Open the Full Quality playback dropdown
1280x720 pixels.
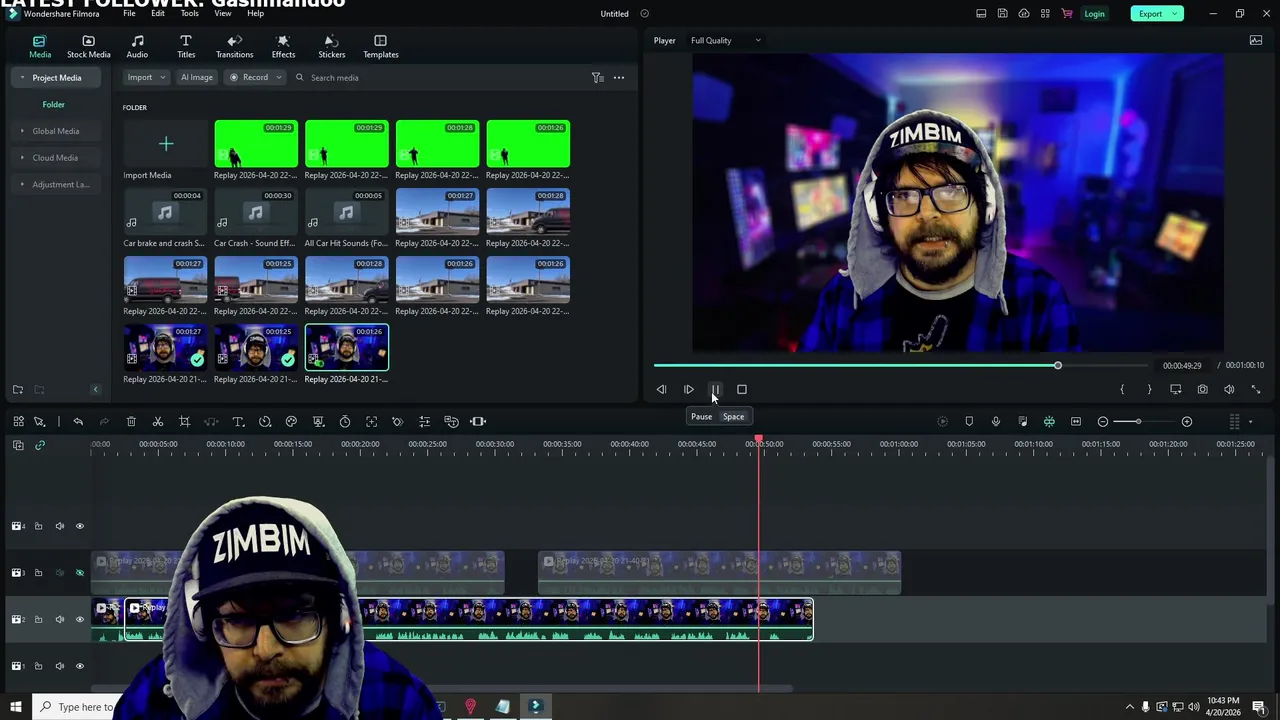tap(726, 41)
